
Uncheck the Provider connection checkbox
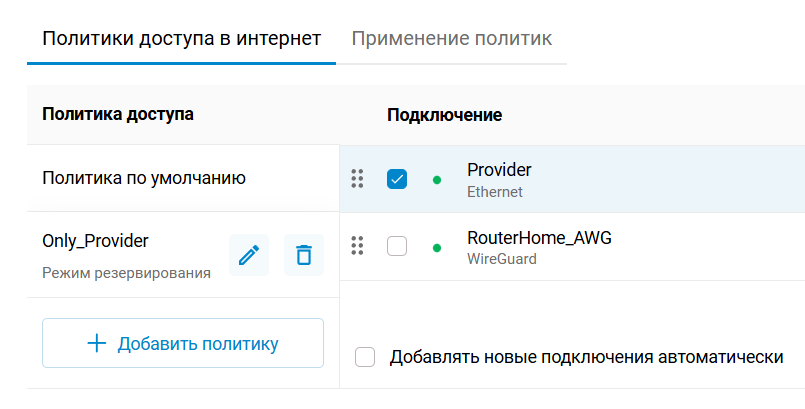pyautogui.click(x=397, y=179)
